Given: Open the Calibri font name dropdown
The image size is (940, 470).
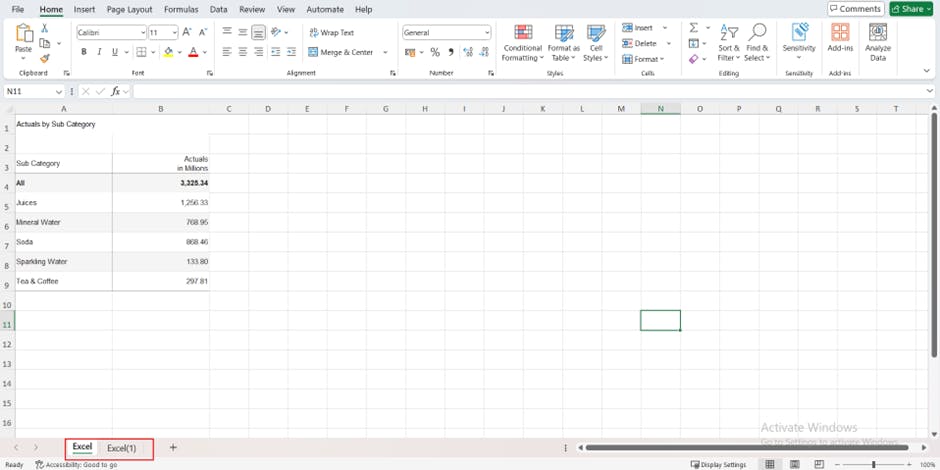Looking at the screenshot, I should coord(143,32).
